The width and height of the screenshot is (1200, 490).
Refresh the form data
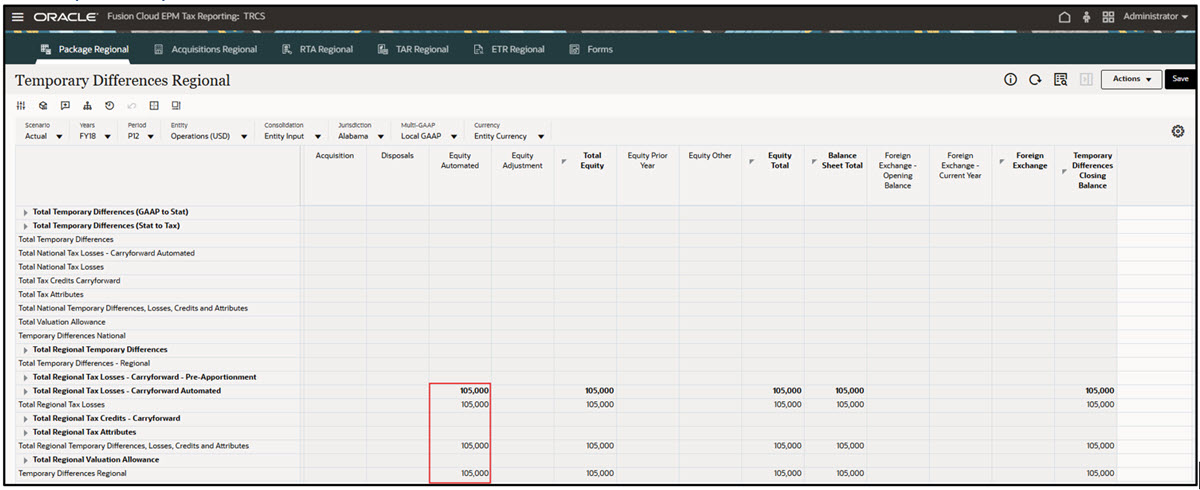tap(1035, 79)
